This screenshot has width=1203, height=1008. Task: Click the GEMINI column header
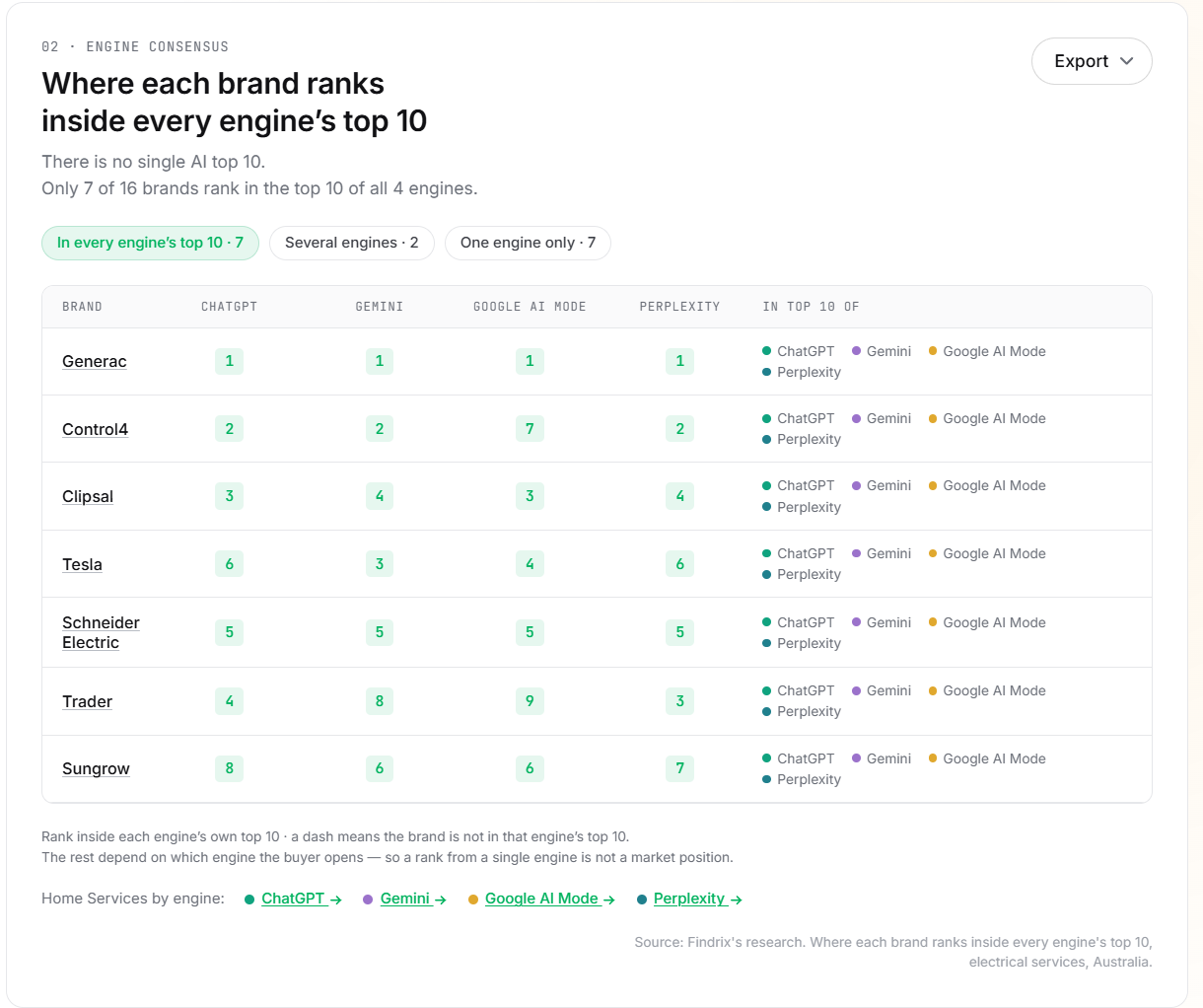(x=380, y=307)
